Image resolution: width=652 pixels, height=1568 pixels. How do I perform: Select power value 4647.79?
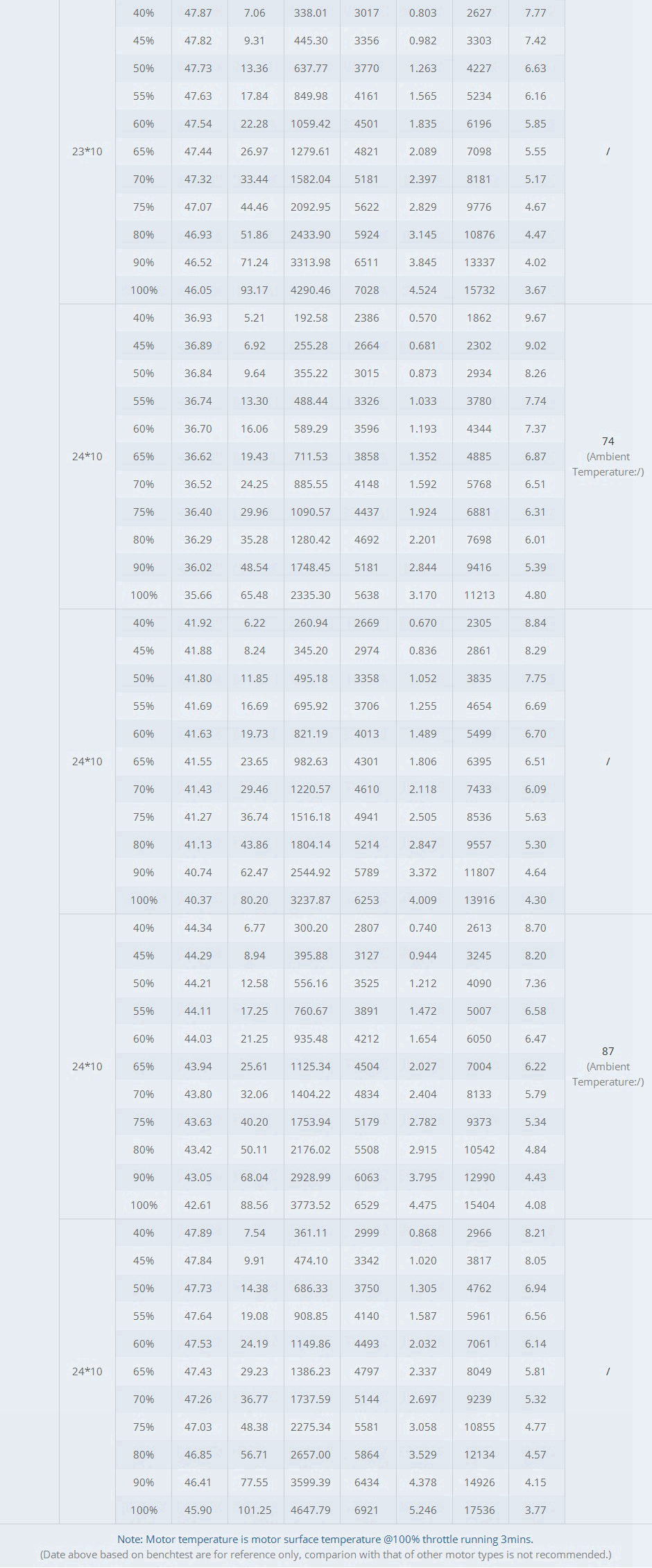click(x=311, y=1510)
